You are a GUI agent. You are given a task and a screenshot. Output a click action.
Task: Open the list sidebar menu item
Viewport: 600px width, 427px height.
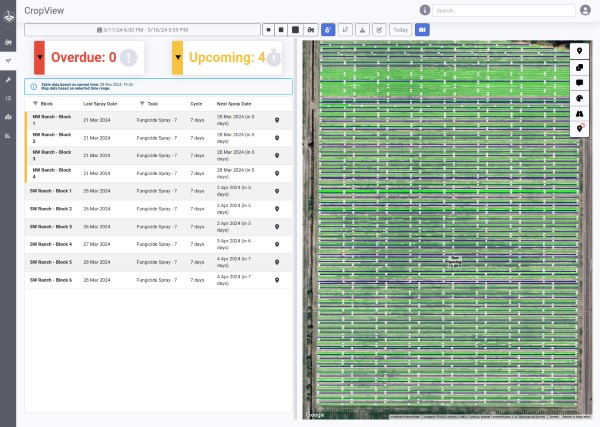tap(8, 98)
